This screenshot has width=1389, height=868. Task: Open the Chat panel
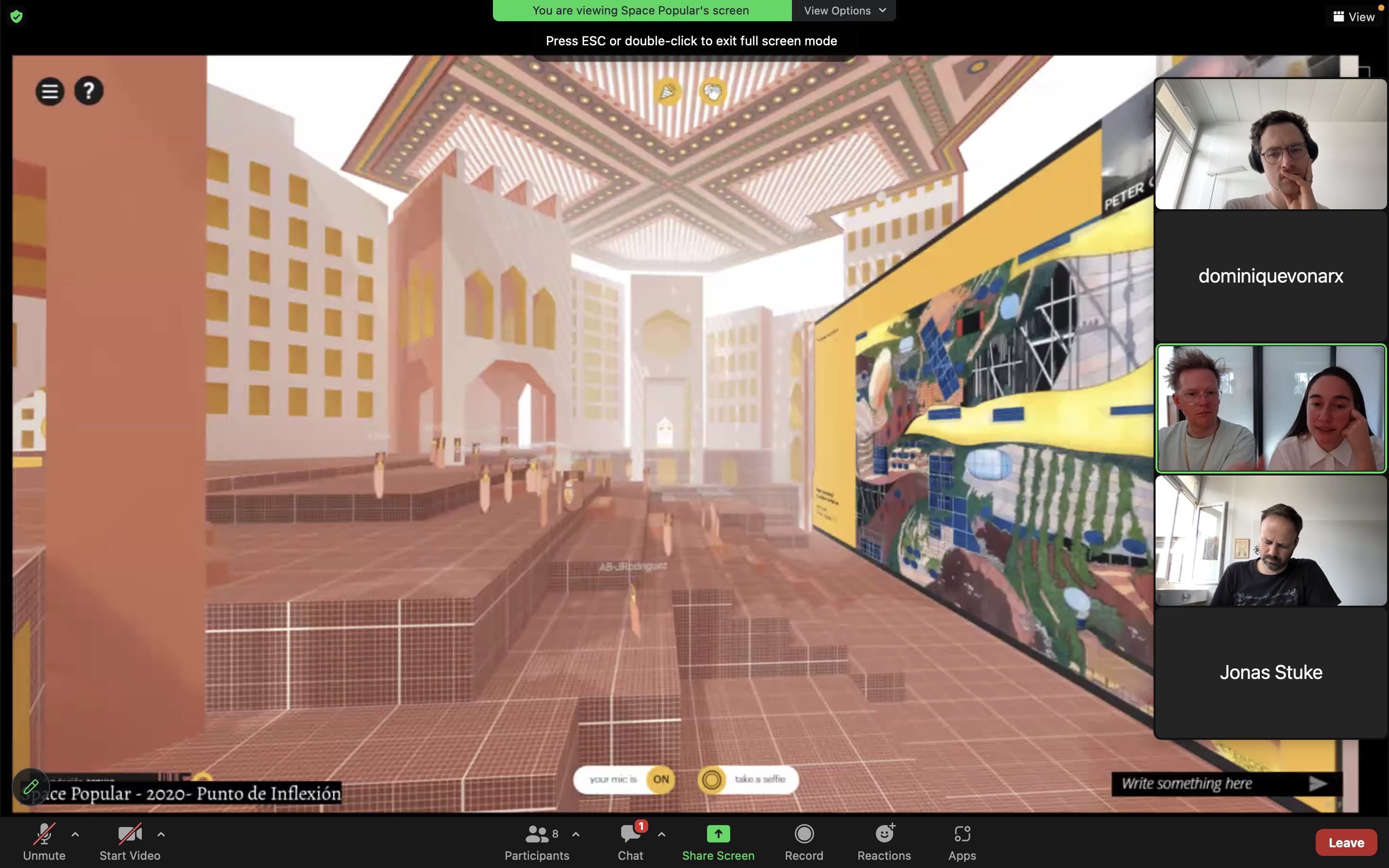tap(630, 834)
